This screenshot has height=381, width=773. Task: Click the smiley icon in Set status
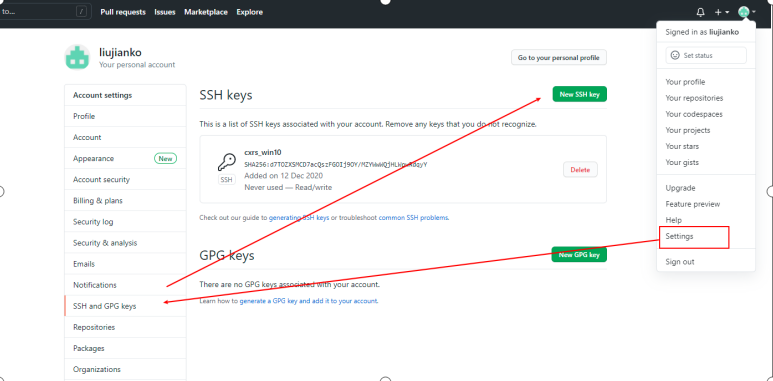pyautogui.click(x=675, y=55)
